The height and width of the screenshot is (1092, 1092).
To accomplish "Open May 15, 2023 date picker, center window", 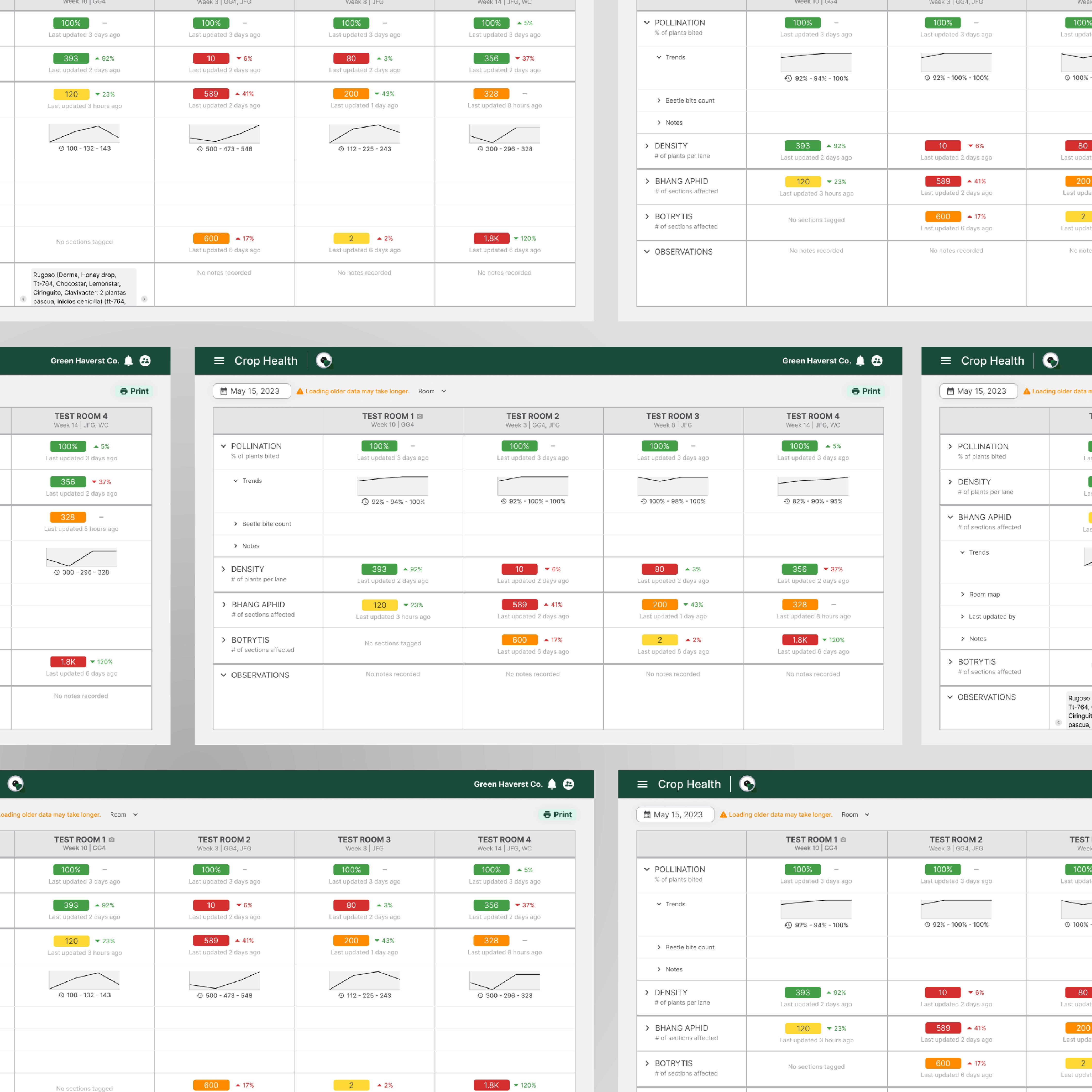I will [x=252, y=391].
